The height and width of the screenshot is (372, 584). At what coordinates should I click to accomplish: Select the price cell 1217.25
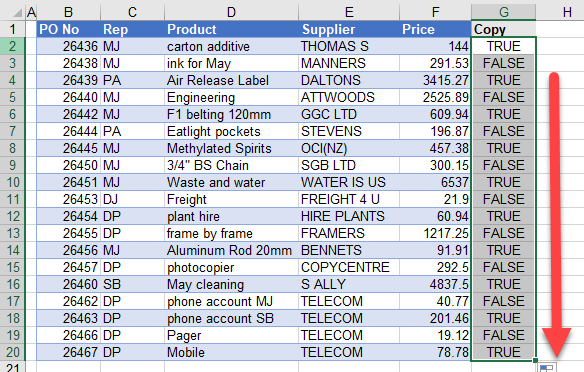(x=435, y=233)
